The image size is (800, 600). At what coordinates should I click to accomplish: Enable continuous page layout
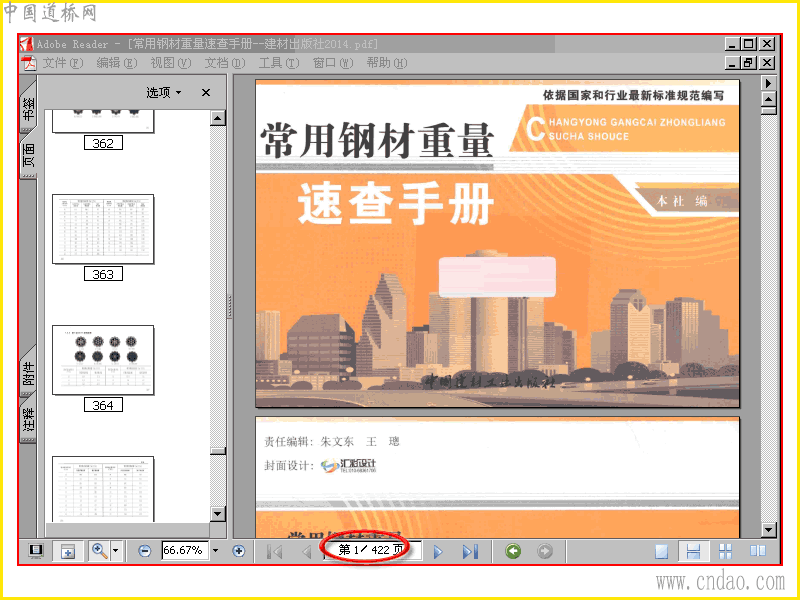point(693,551)
